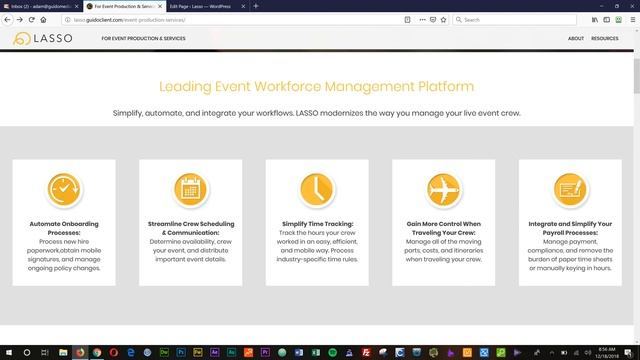The height and width of the screenshot is (360, 640).
Task: Show sidebars icon in Firefox toolbar
Action: pos(607,20)
